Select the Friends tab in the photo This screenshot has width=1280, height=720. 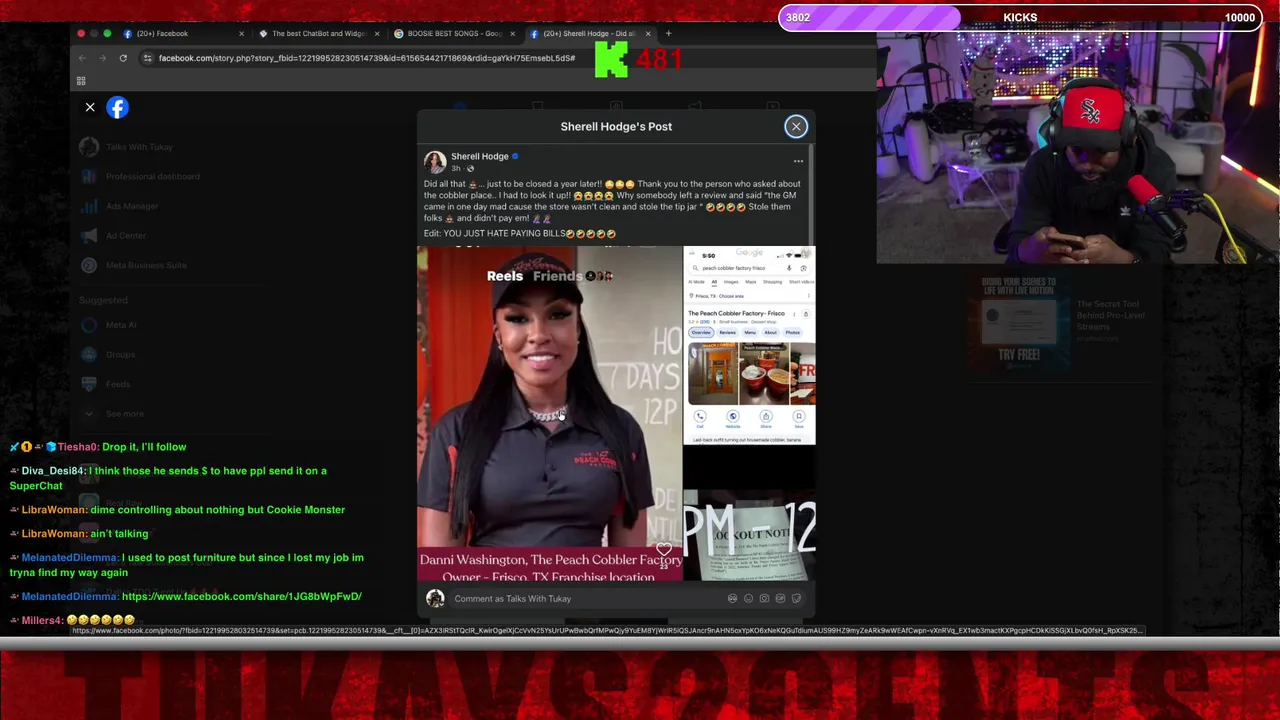(557, 276)
